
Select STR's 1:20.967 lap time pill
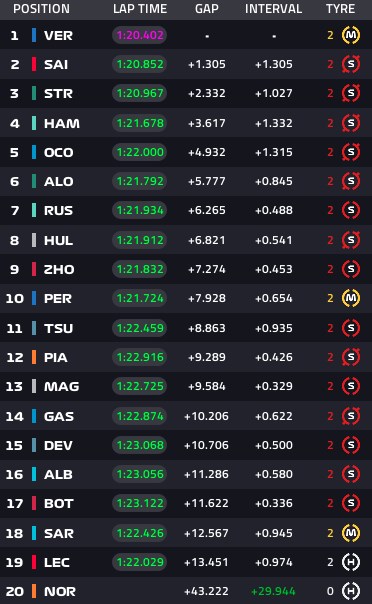pos(140,93)
